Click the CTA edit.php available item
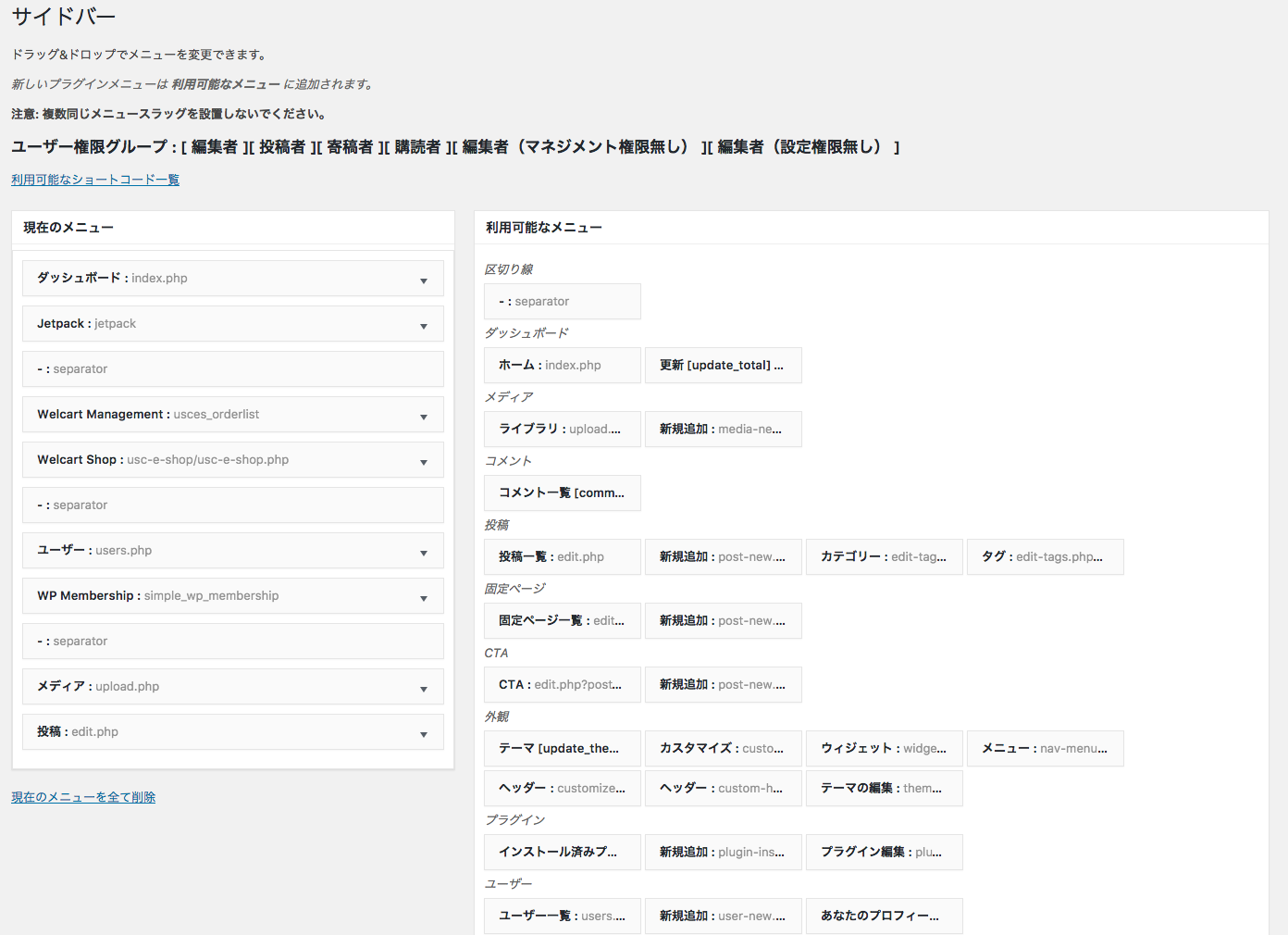The image size is (1288, 935). point(562,685)
